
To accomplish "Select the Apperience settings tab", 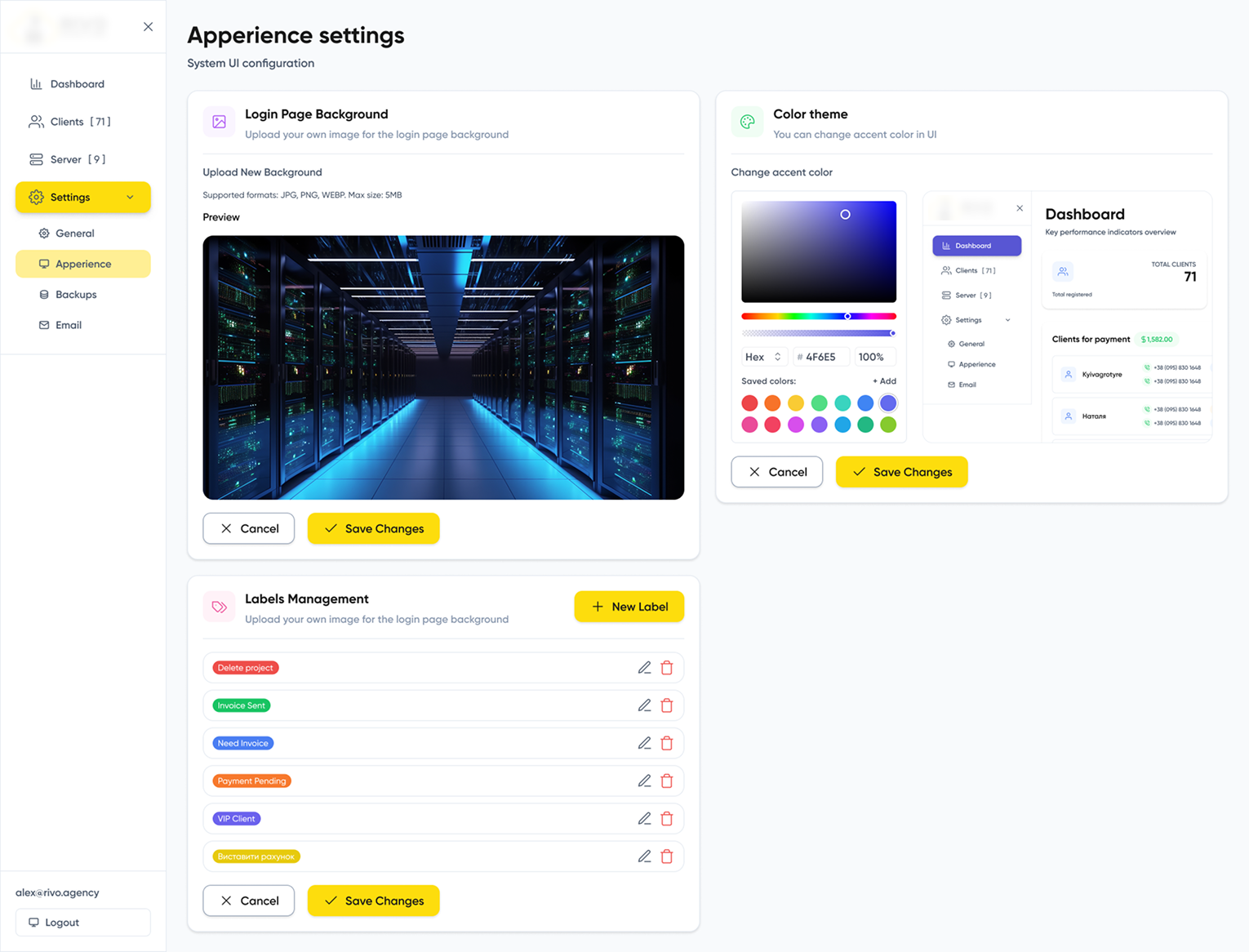I will coord(82,264).
